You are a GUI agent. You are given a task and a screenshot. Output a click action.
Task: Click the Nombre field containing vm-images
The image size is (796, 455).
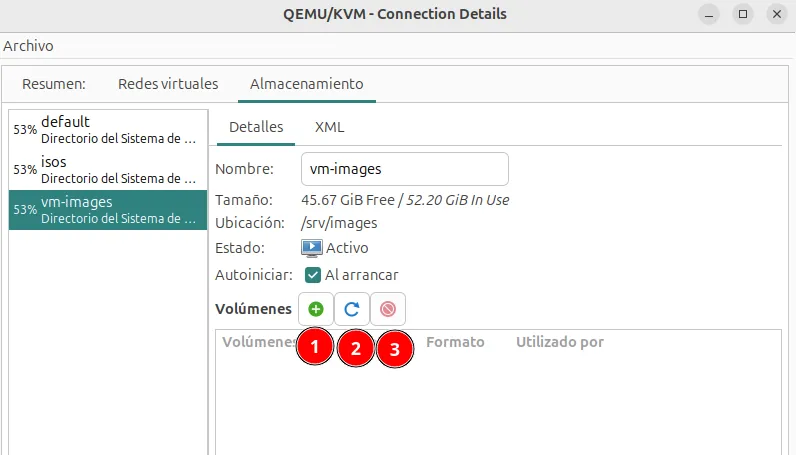coord(404,169)
